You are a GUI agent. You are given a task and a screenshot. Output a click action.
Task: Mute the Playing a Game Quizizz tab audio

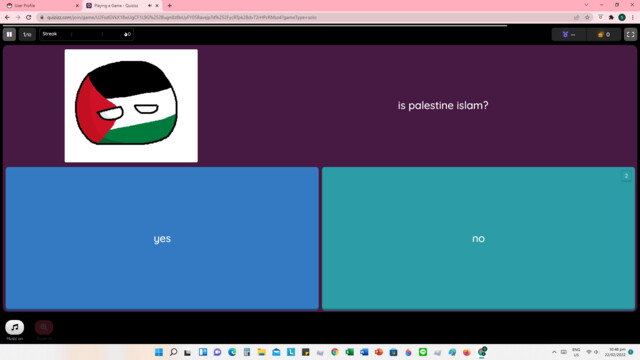click(x=149, y=6)
